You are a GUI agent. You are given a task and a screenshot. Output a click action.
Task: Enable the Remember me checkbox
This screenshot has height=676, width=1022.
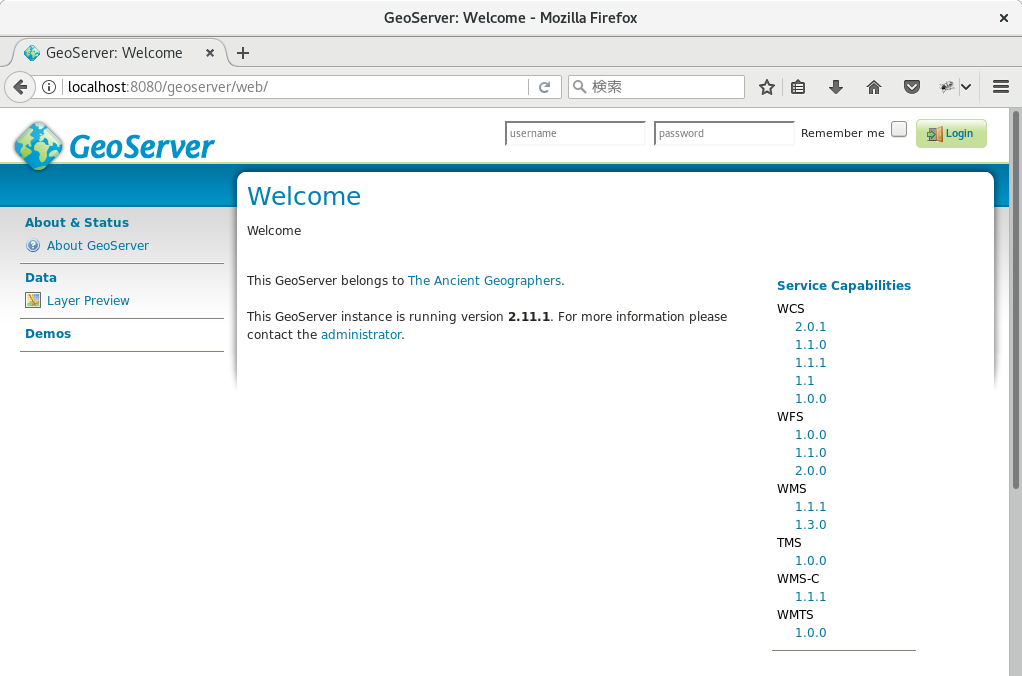(x=899, y=129)
